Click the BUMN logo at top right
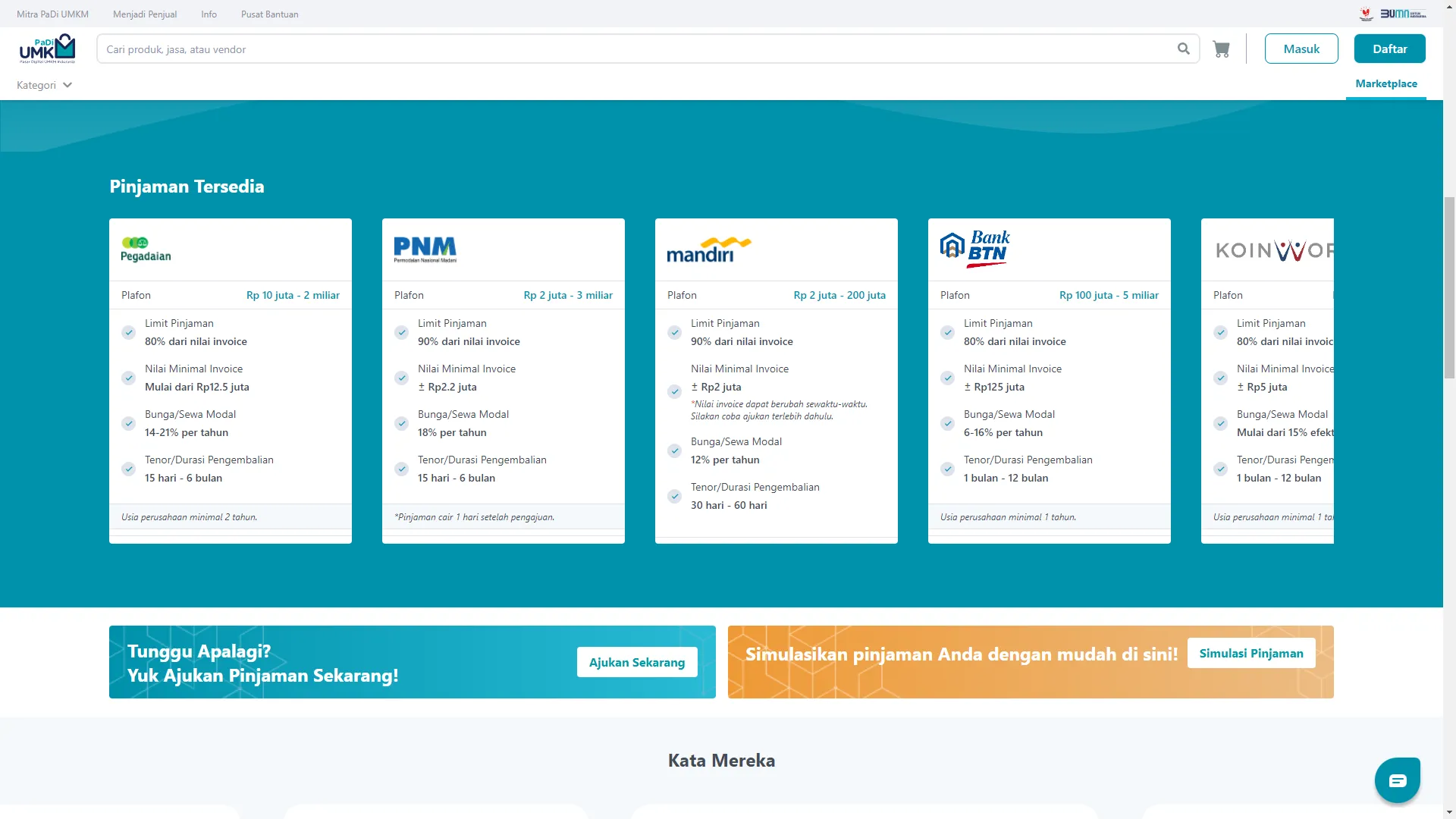Screen dimensions: 1456x819 pos(1402,14)
